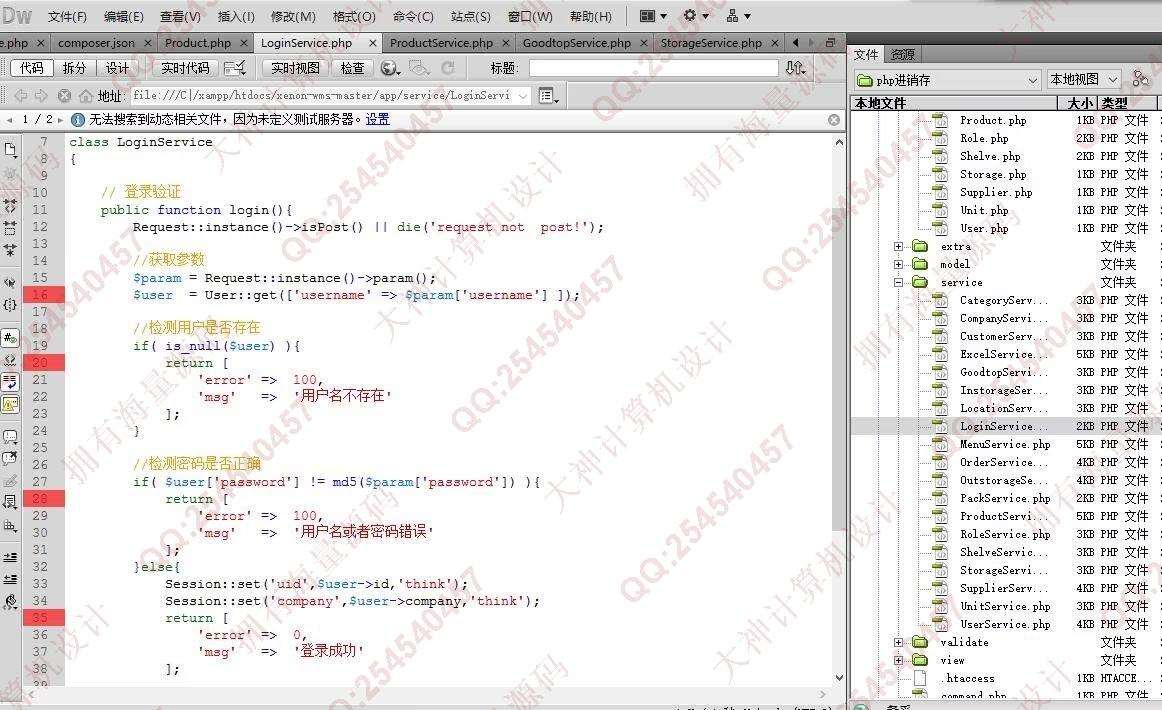The image size is (1162, 710).
Task: Toggle 实时代码 (Live Code)
Action: click(x=185, y=68)
